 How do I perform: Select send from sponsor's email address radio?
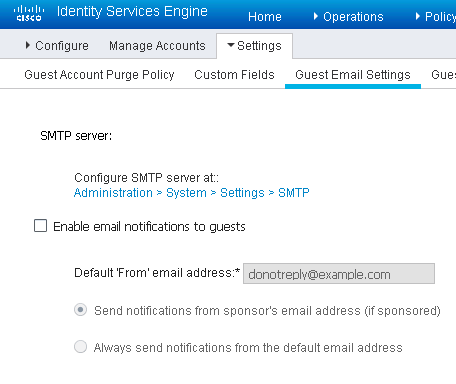point(80,310)
